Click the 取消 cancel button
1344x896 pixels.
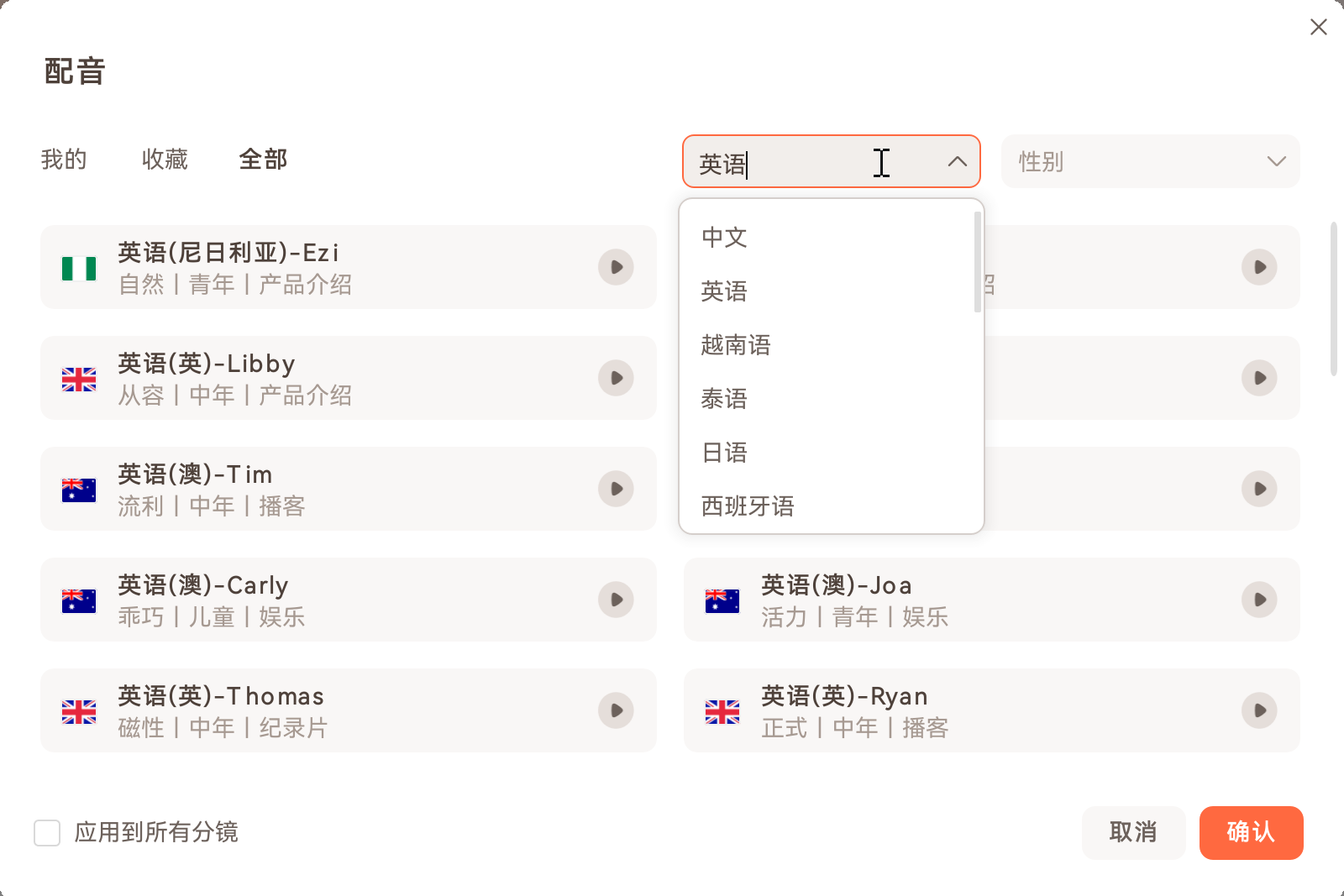[x=1133, y=833]
